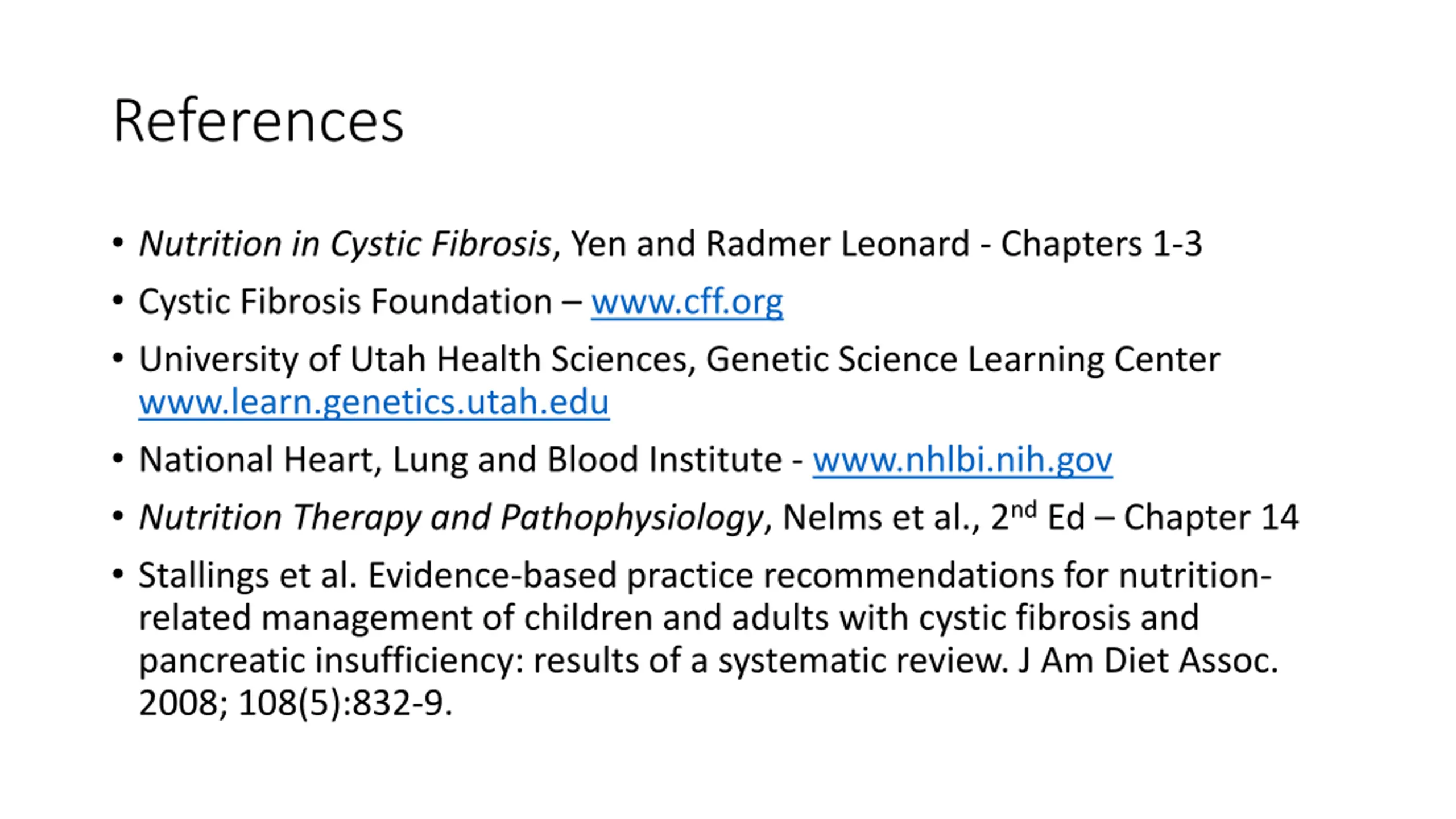This screenshot has width=1456, height=819.
Task: Click the Genetic Science Learning Center text
Action: [x=963, y=359]
